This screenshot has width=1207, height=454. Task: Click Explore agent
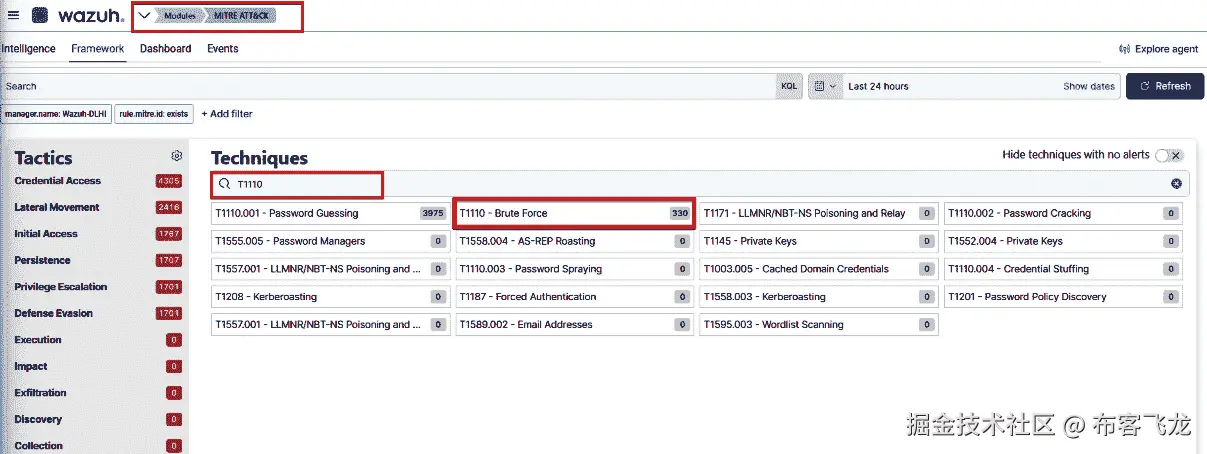[x=1158, y=49]
